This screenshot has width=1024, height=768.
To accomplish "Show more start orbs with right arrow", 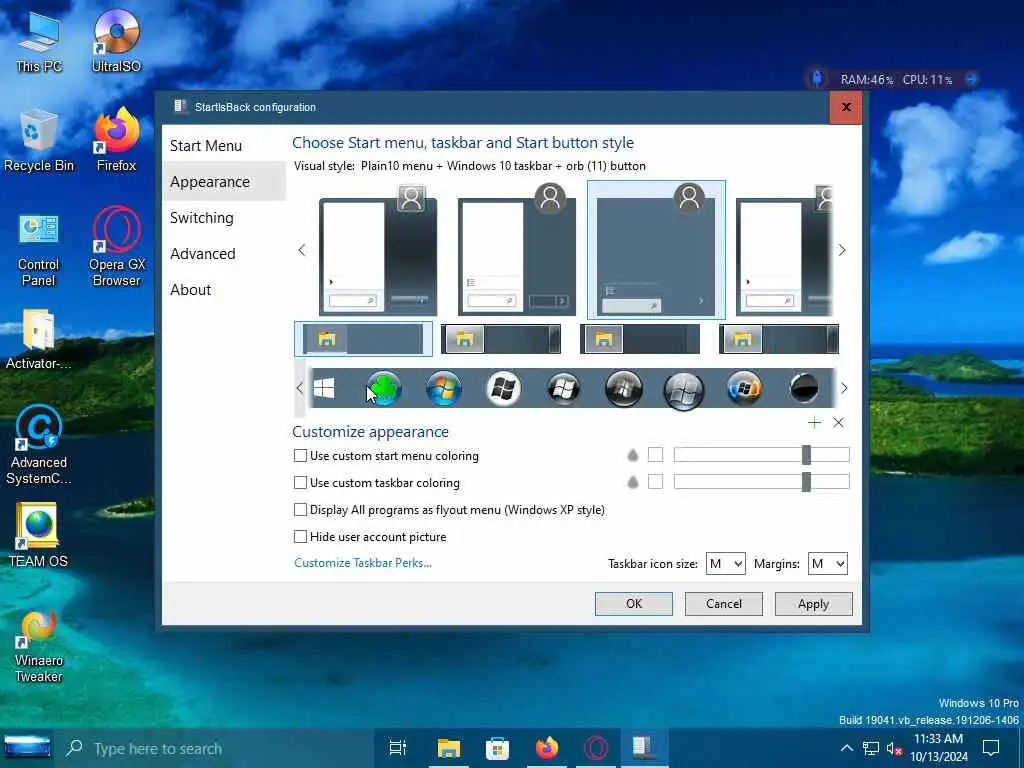I will coord(844,389).
